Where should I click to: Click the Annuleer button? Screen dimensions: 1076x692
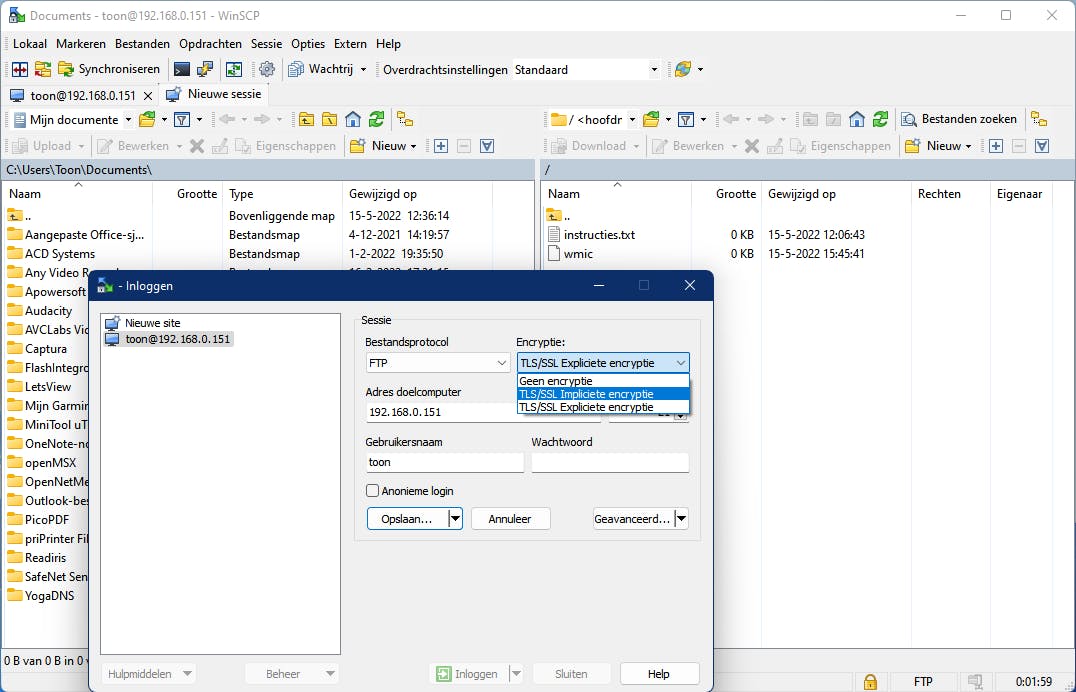pos(510,518)
